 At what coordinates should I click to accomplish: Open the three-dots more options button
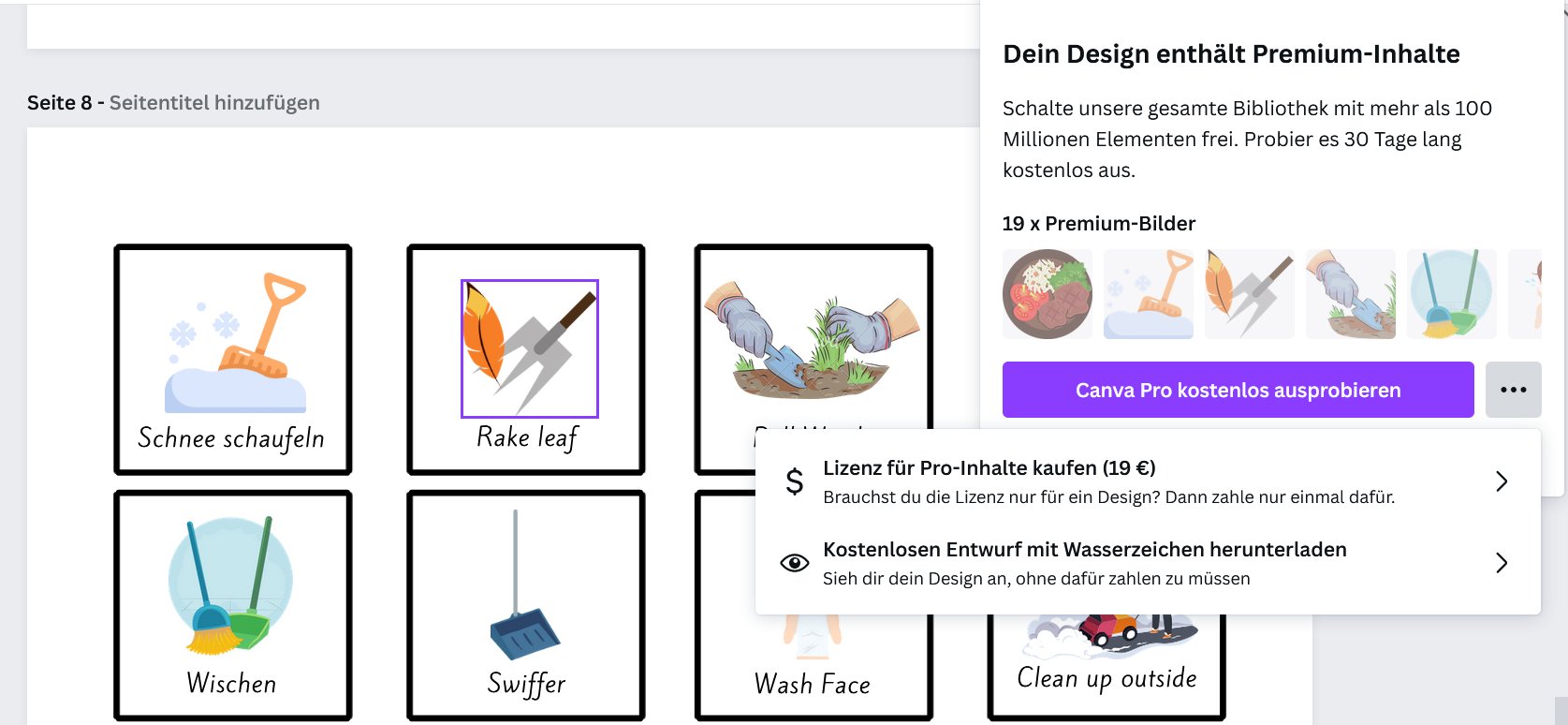point(1513,390)
